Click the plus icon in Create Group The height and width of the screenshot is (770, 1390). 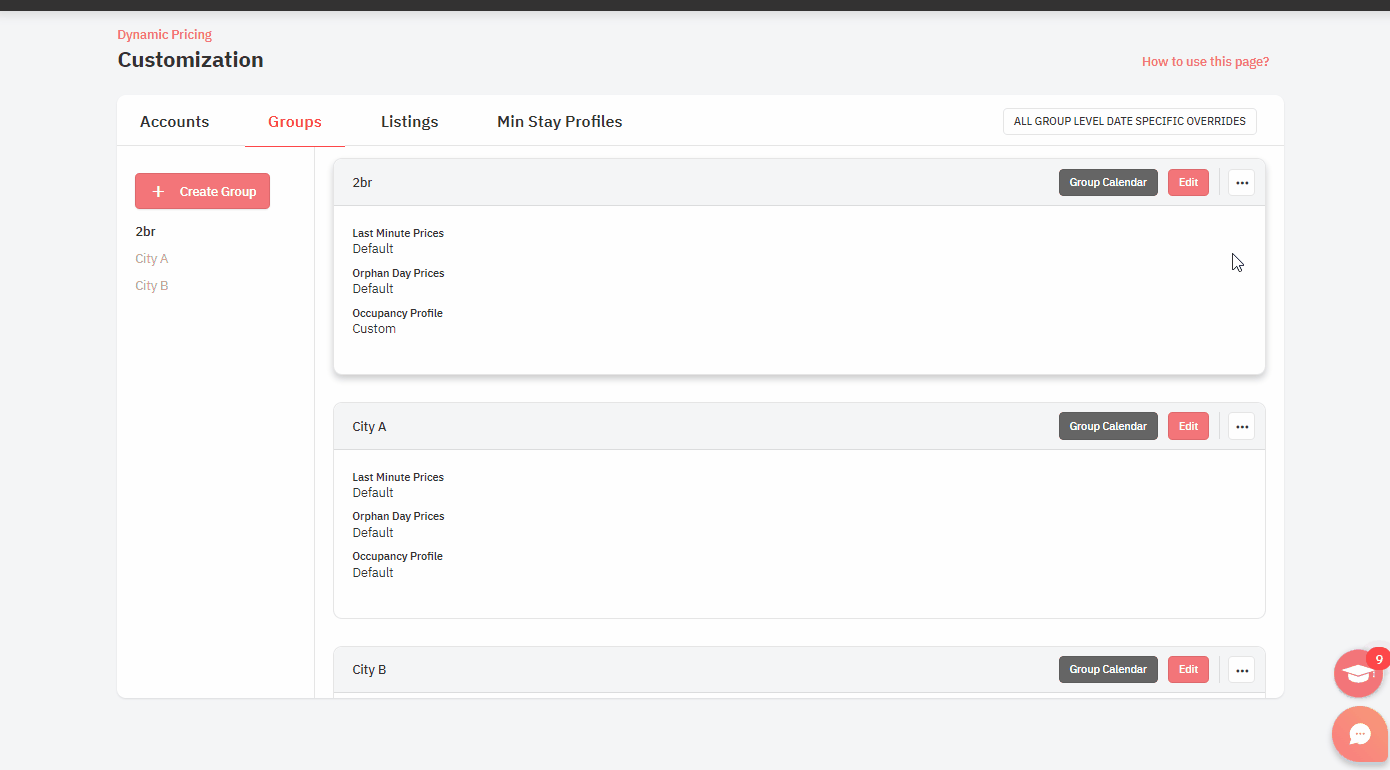click(x=158, y=191)
